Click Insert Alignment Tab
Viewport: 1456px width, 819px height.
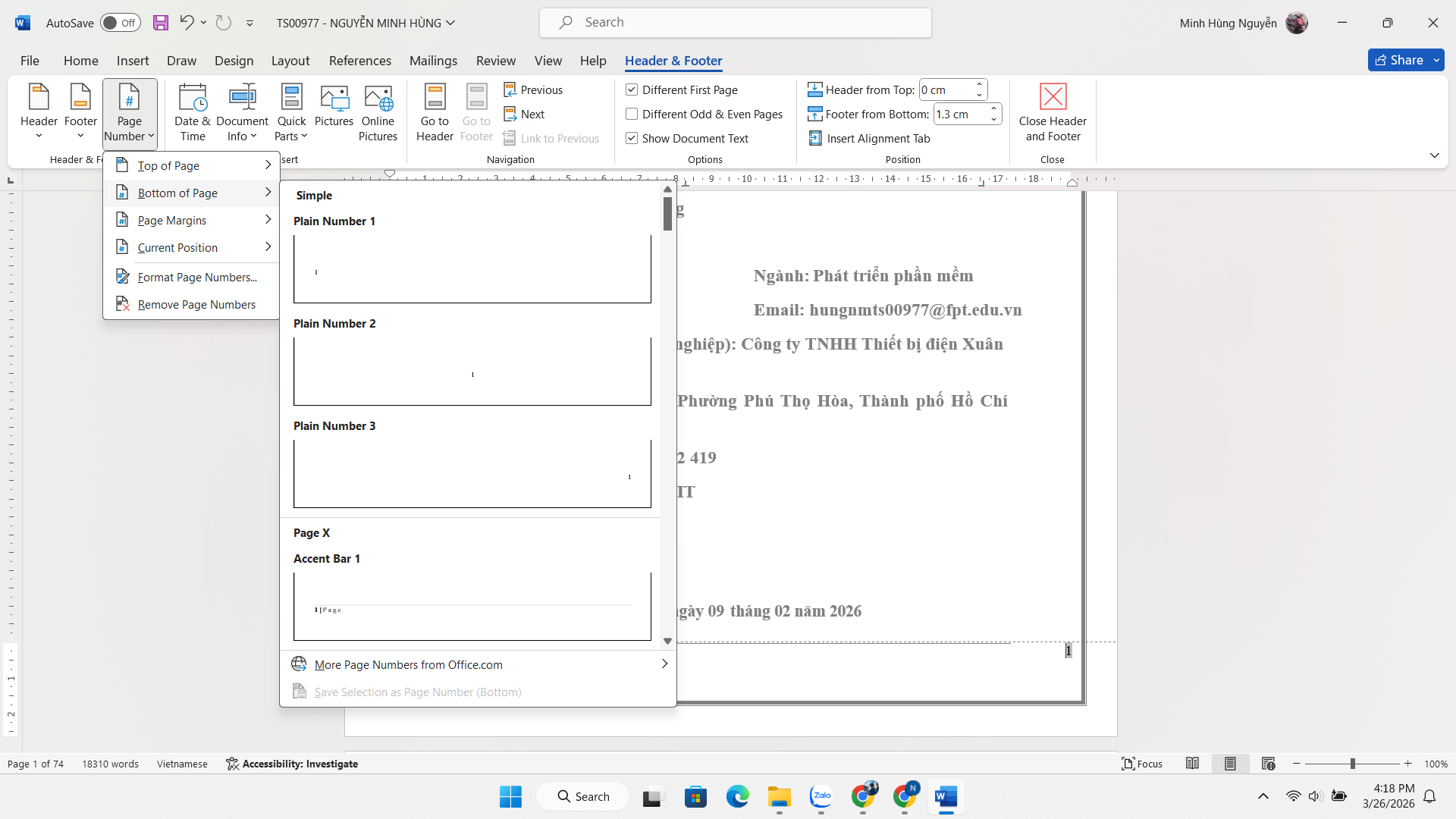click(869, 138)
